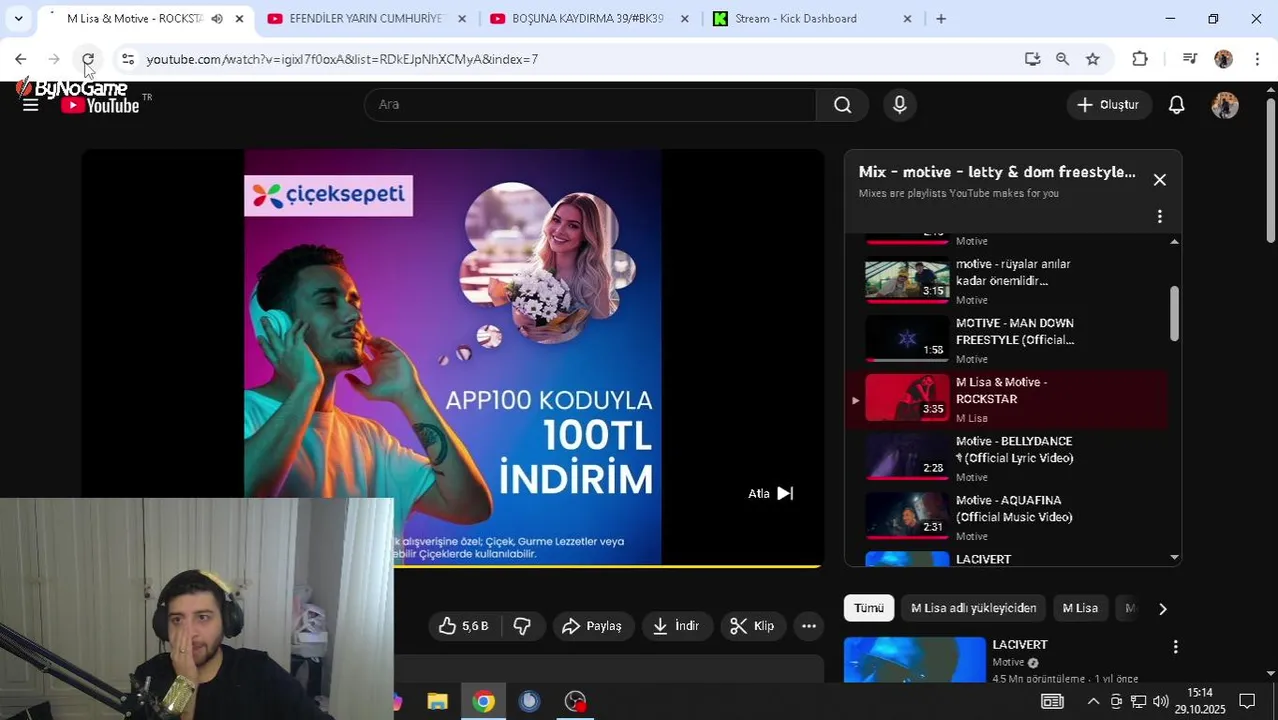Switch to EFENDİLER YARIN CUMHURİYET tab
Screen dimensions: 1278x720
point(366,19)
